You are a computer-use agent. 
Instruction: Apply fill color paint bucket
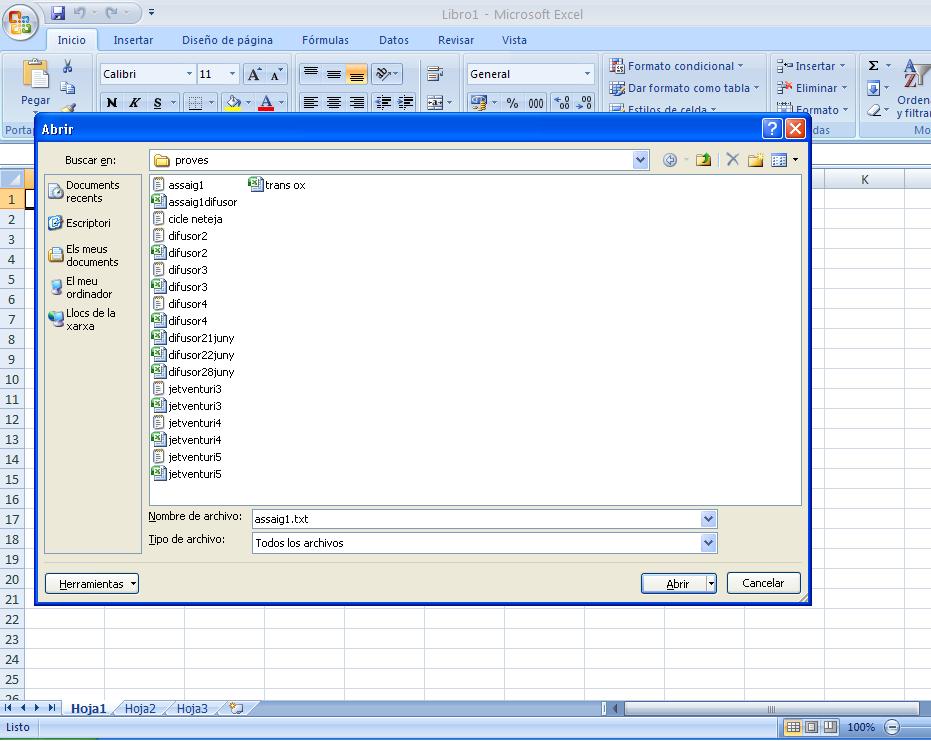(x=233, y=103)
